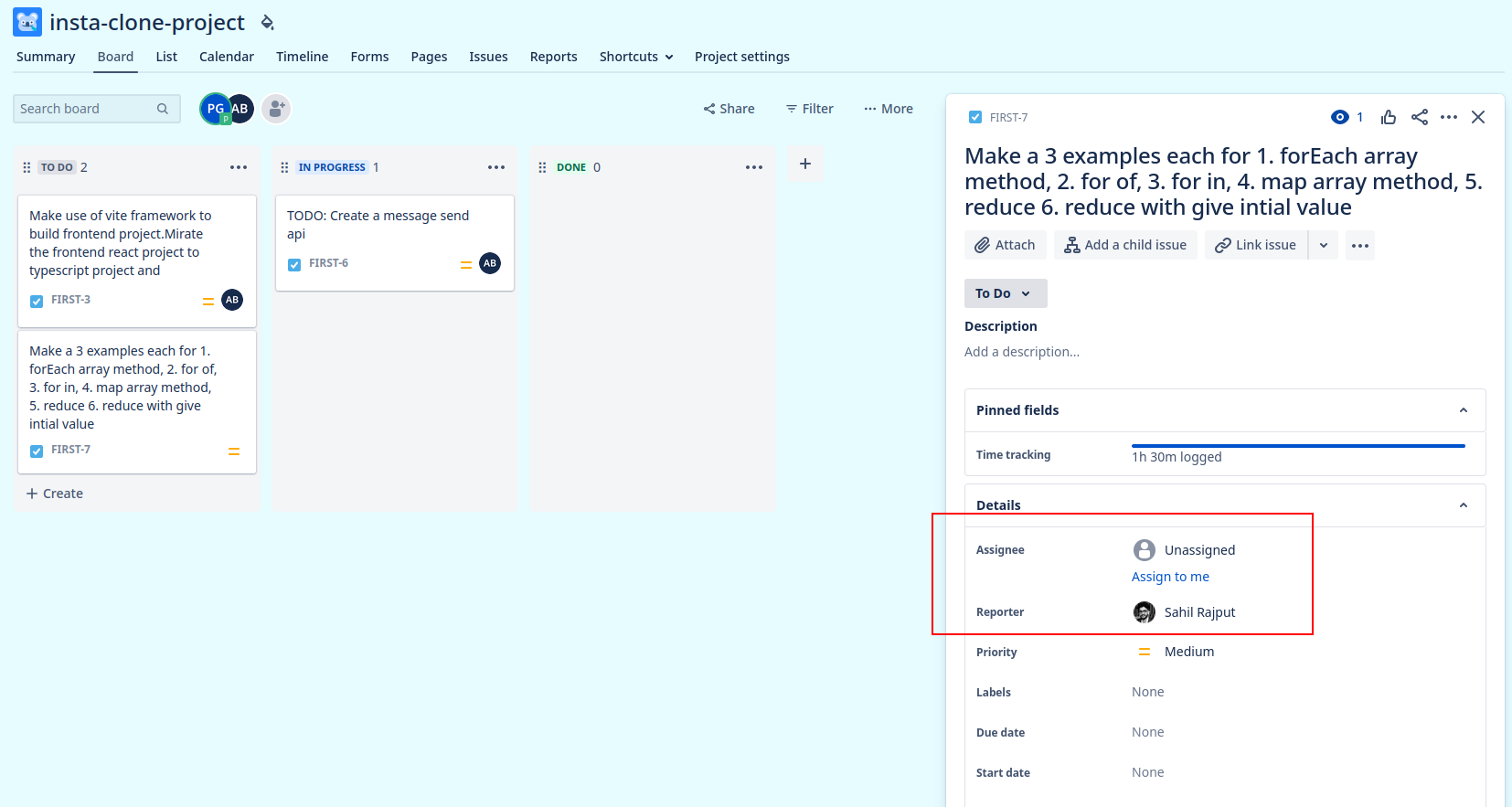Click Create in the TO DO column
Viewport: 1512px width, 807px height.
pos(55,494)
